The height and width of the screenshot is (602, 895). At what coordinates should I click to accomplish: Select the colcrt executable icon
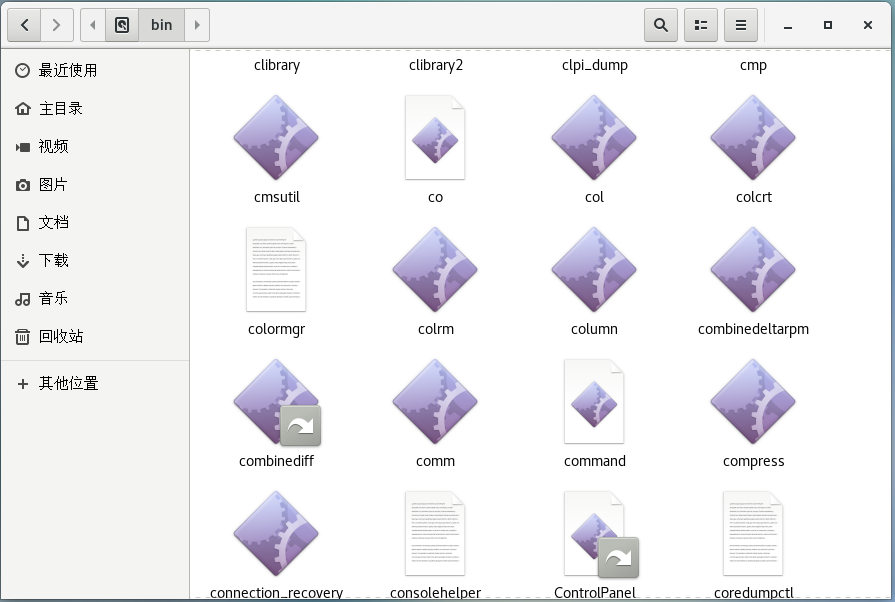(x=753, y=138)
